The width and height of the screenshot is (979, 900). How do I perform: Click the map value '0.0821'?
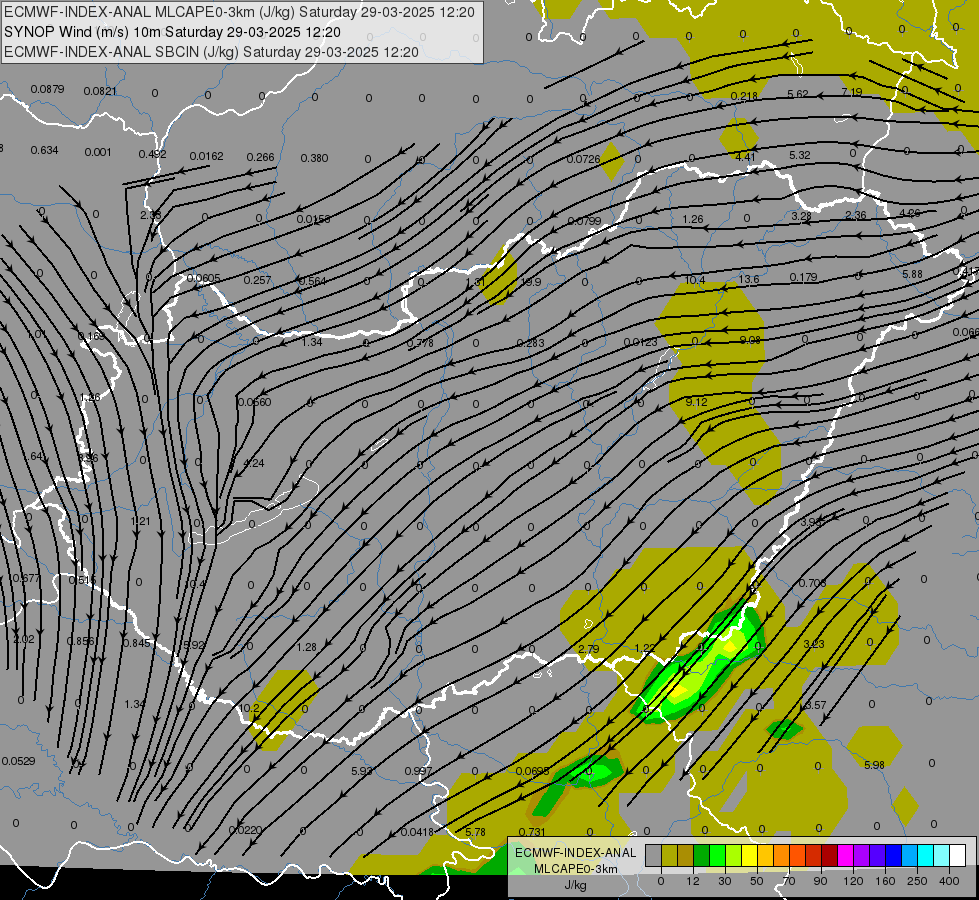[x=100, y=91]
